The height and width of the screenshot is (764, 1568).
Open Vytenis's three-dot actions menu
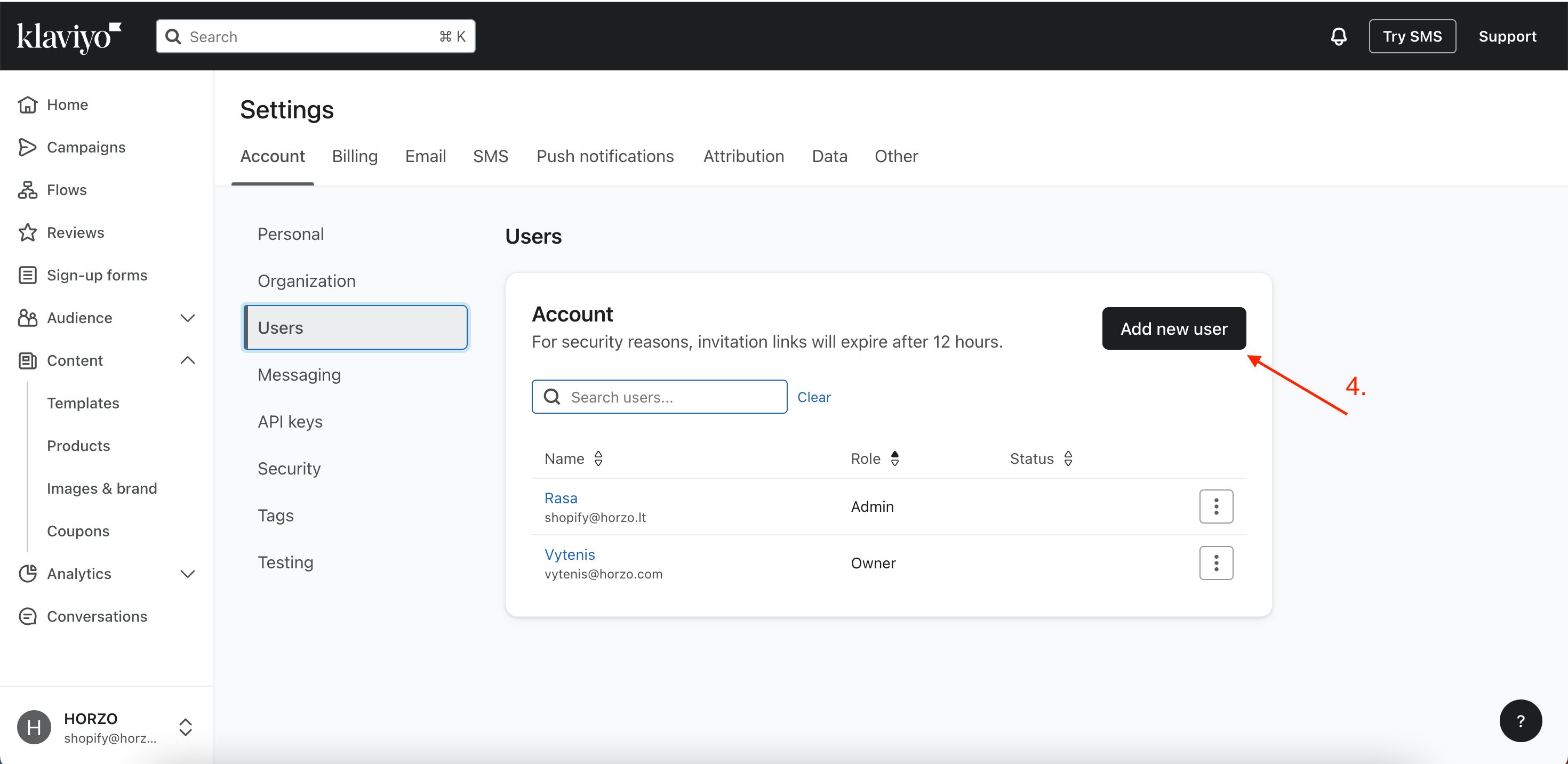[1215, 562]
